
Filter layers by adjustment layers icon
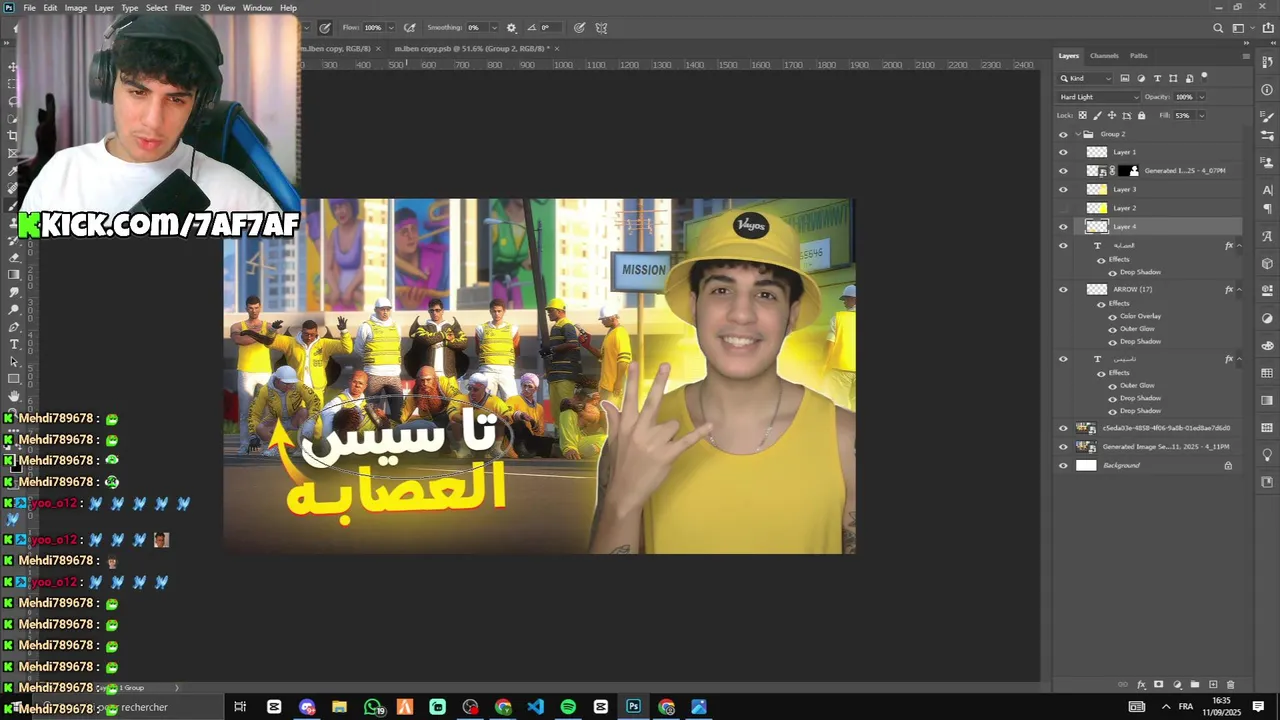(1141, 78)
